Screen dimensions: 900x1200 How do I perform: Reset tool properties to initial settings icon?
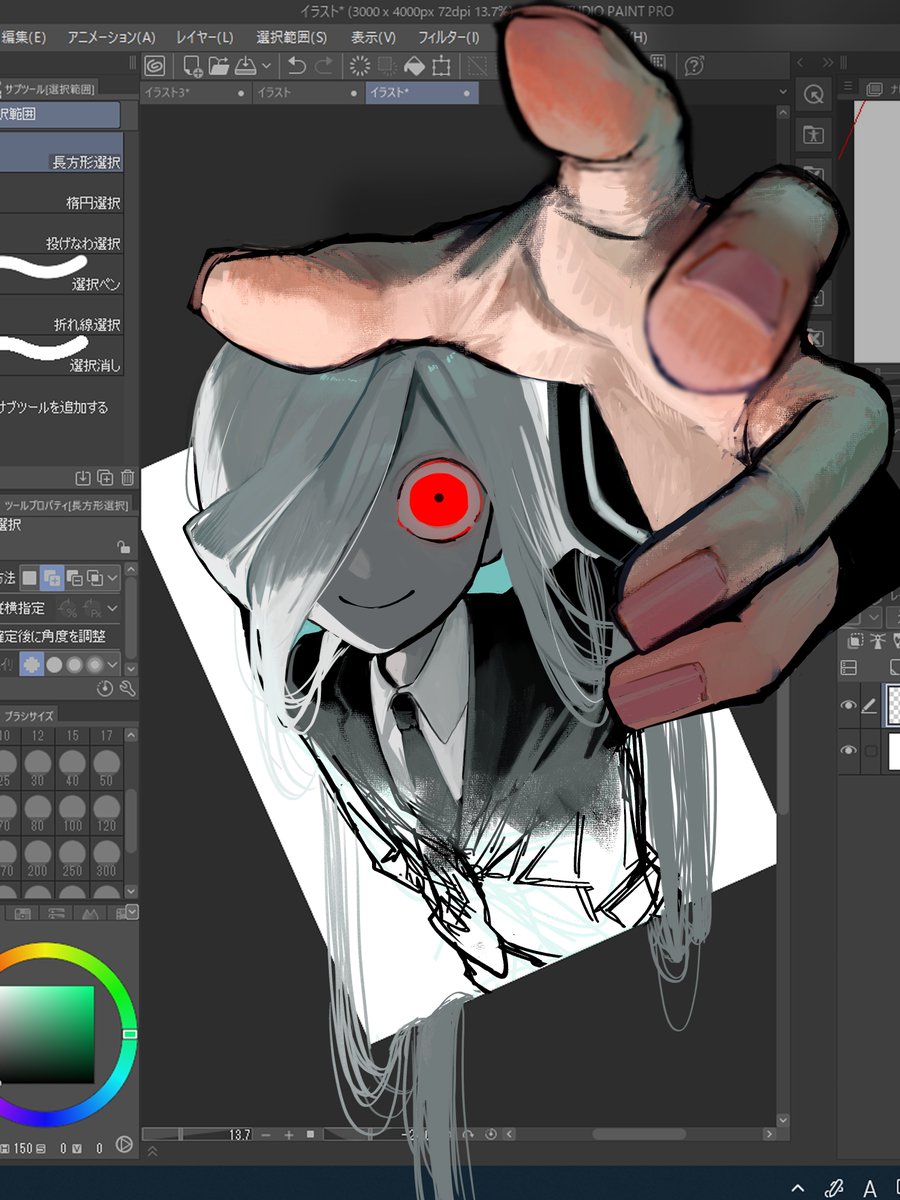pyautogui.click(x=106, y=689)
